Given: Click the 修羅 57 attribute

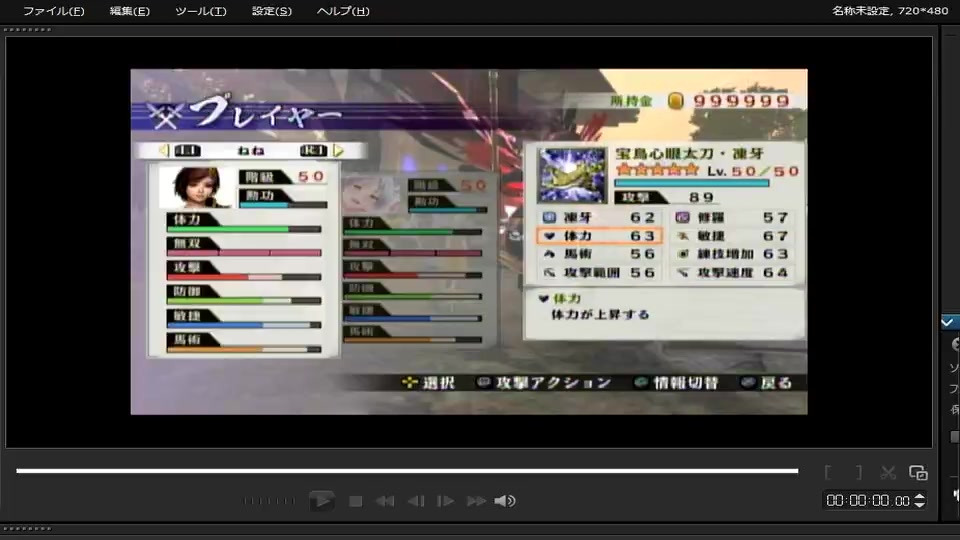Looking at the screenshot, I should [732, 217].
